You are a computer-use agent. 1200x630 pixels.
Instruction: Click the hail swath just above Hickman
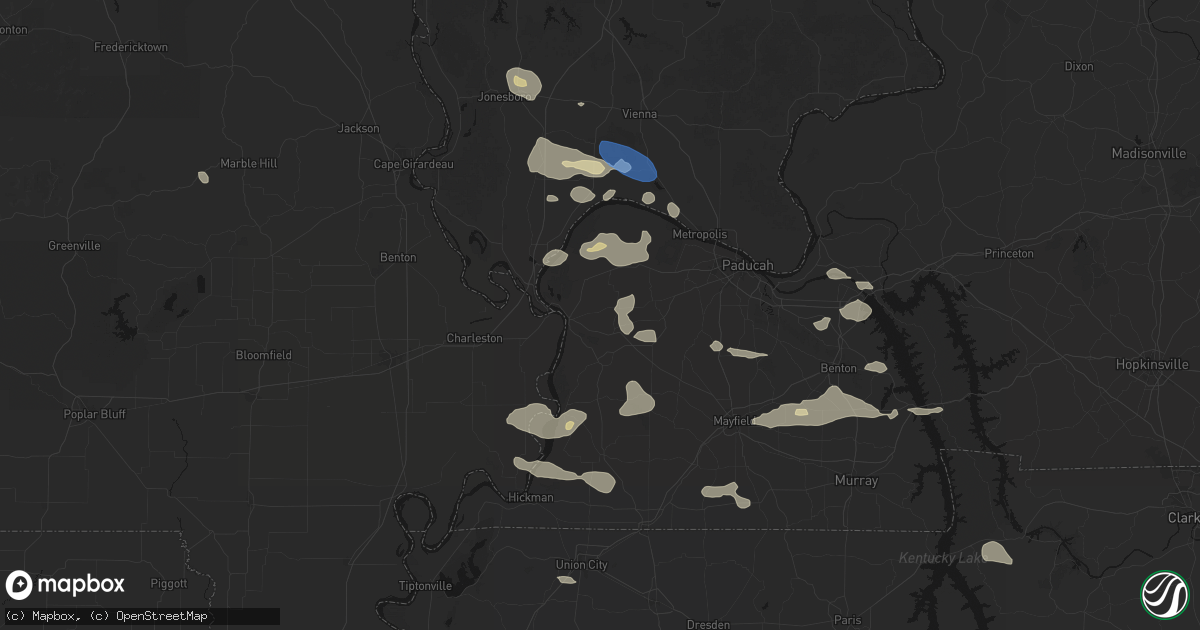565,475
